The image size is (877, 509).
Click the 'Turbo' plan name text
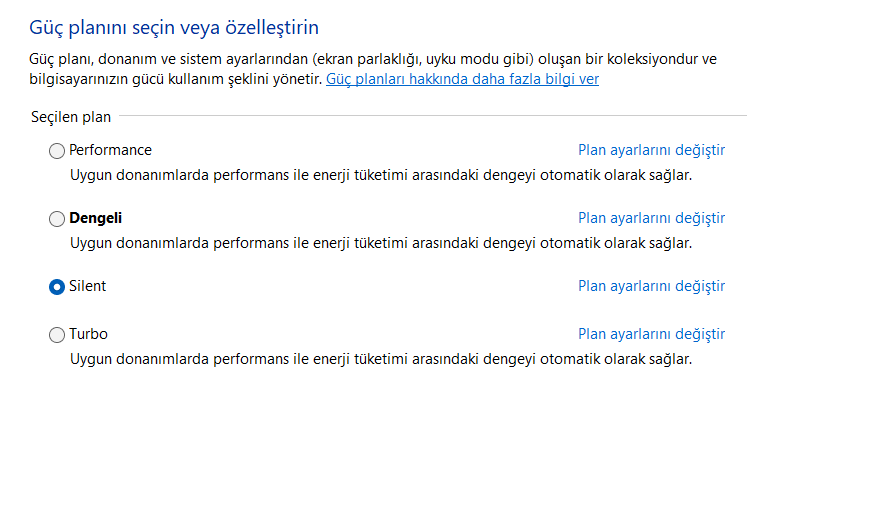(88, 334)
